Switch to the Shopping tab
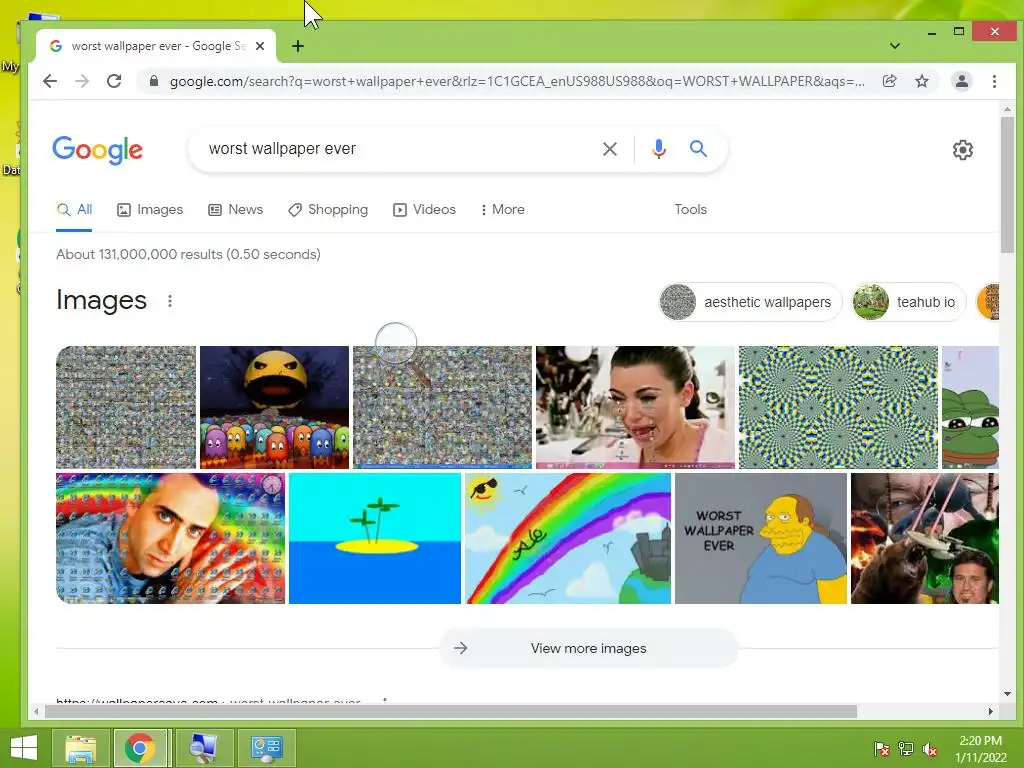1024x768 pixels. (x=328, y=210)
